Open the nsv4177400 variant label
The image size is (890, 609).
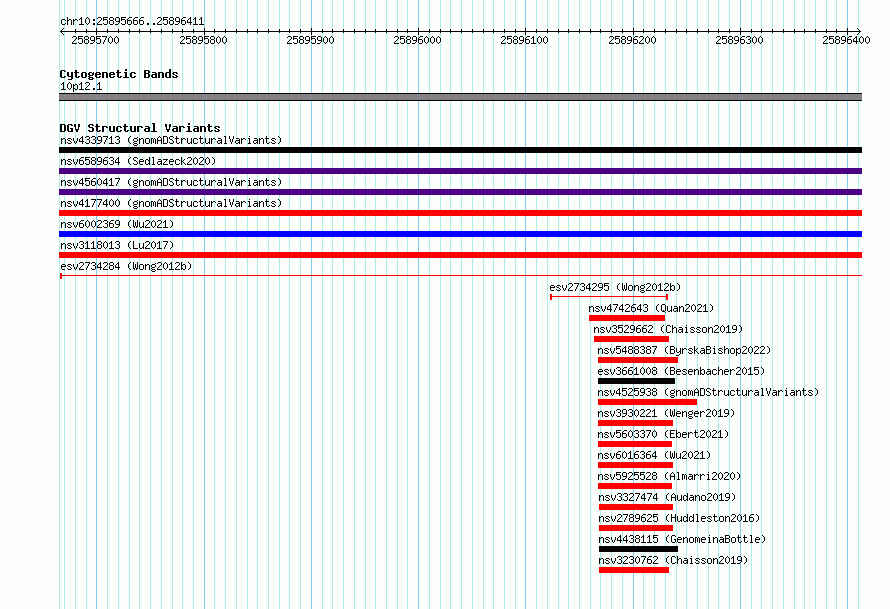coord(171,203)
